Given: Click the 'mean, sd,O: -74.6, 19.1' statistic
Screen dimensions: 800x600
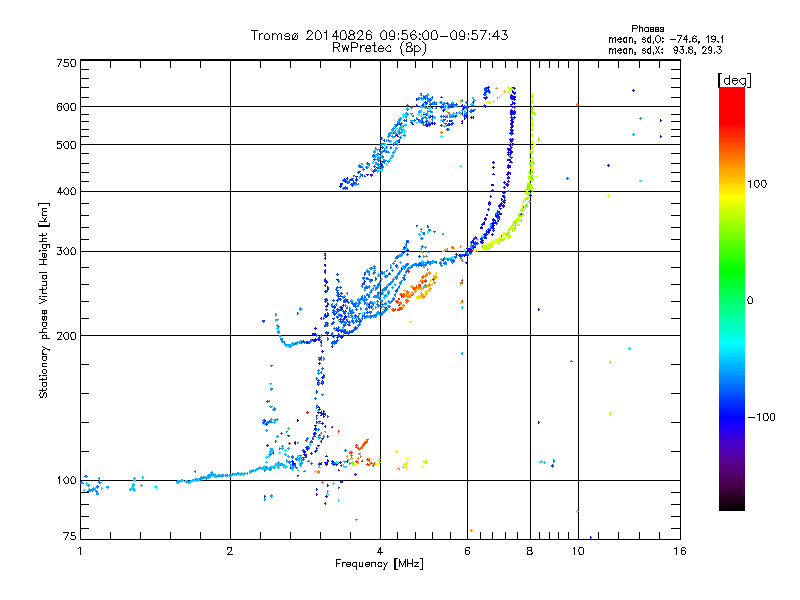Looking at the screenshot, I should coord(666,39).
